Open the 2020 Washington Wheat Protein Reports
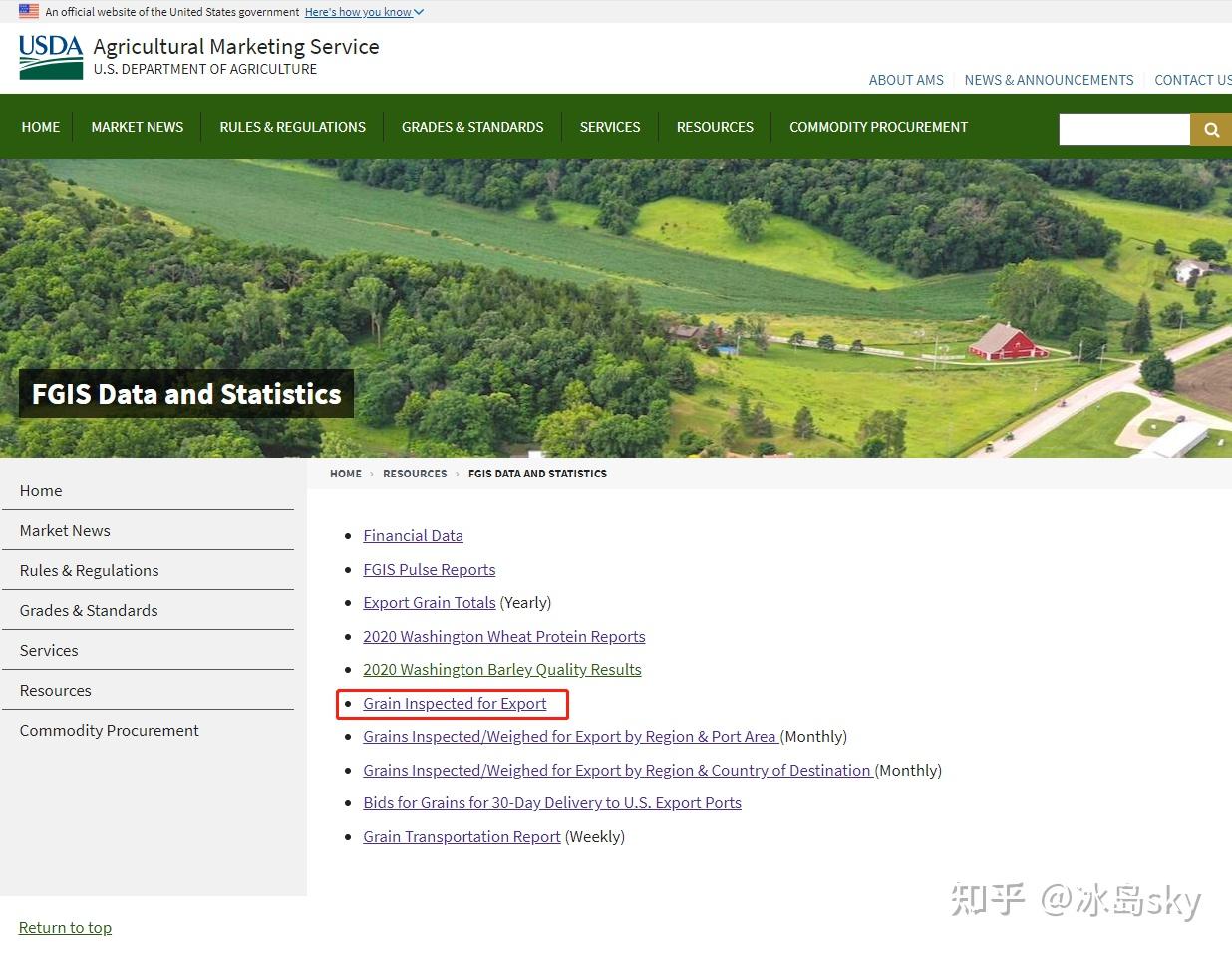 pos(503,636)
